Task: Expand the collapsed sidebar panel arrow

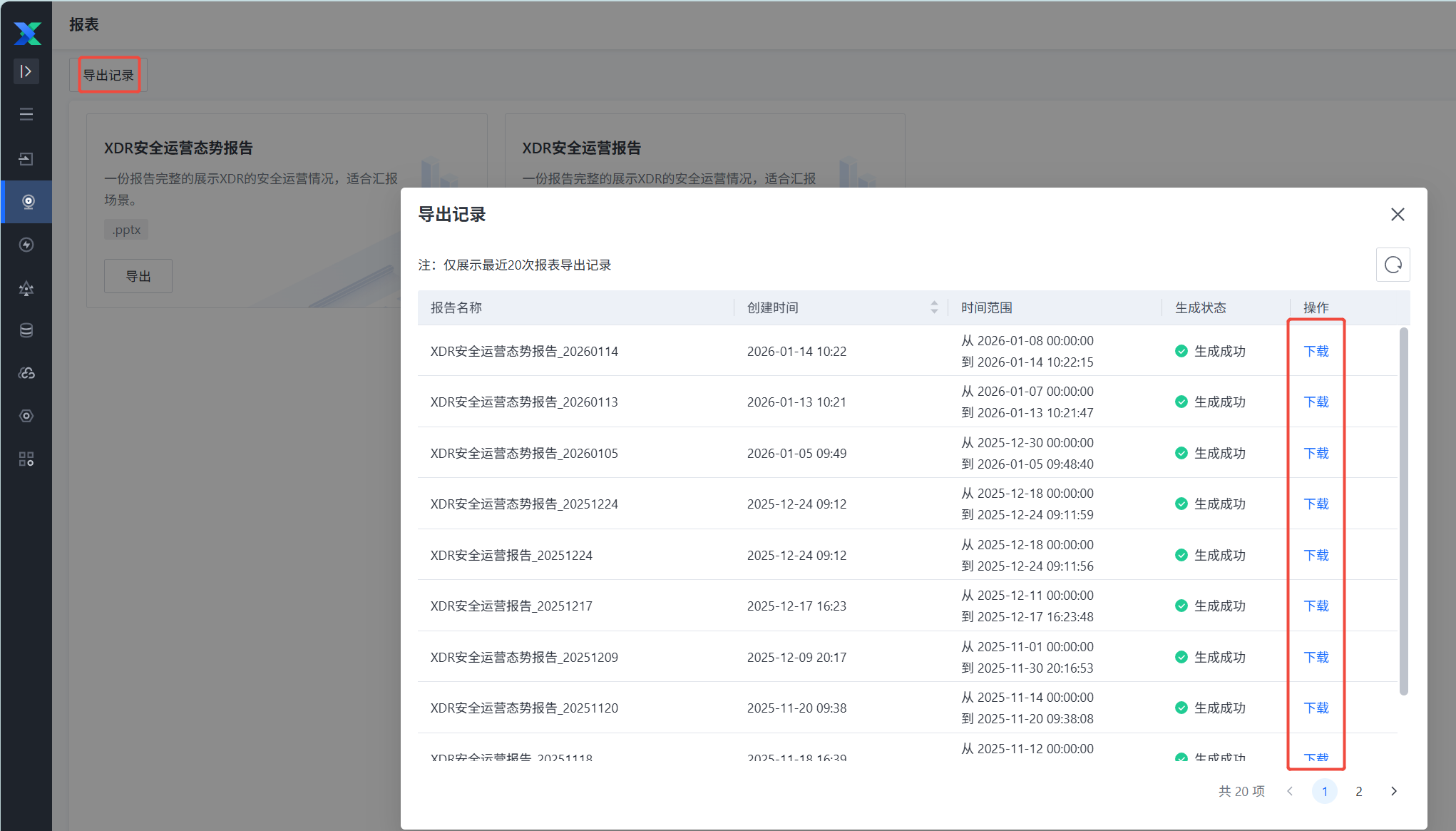Action: tap(26, 71)
